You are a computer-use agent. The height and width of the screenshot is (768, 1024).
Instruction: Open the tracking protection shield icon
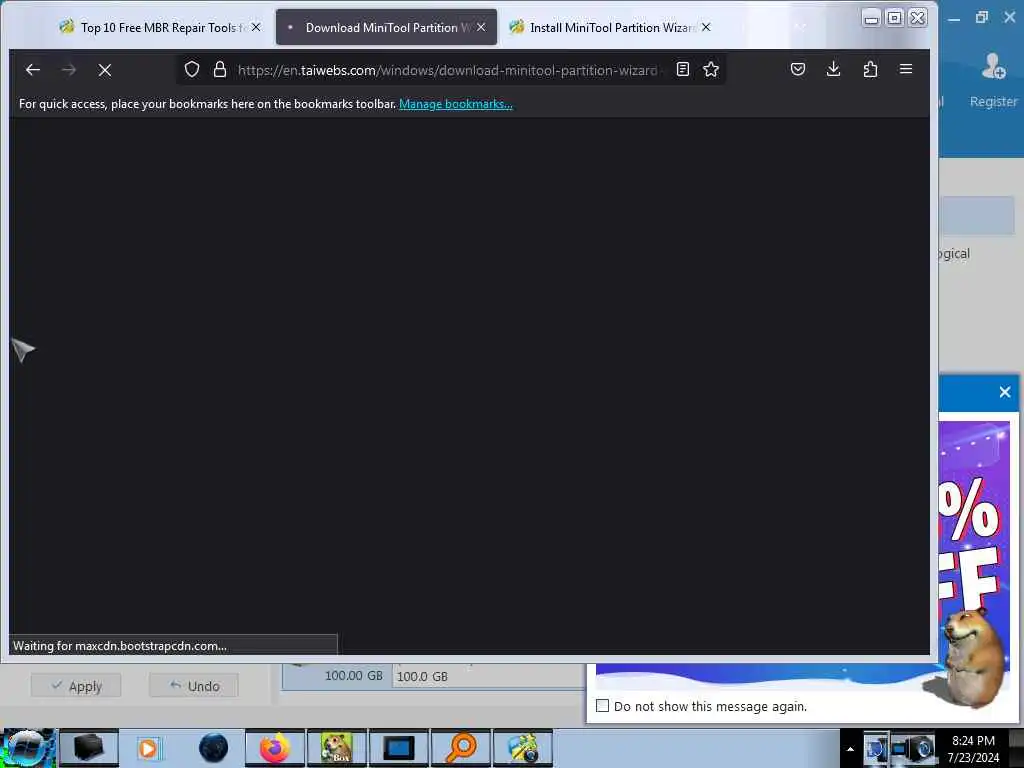(191, 69)
